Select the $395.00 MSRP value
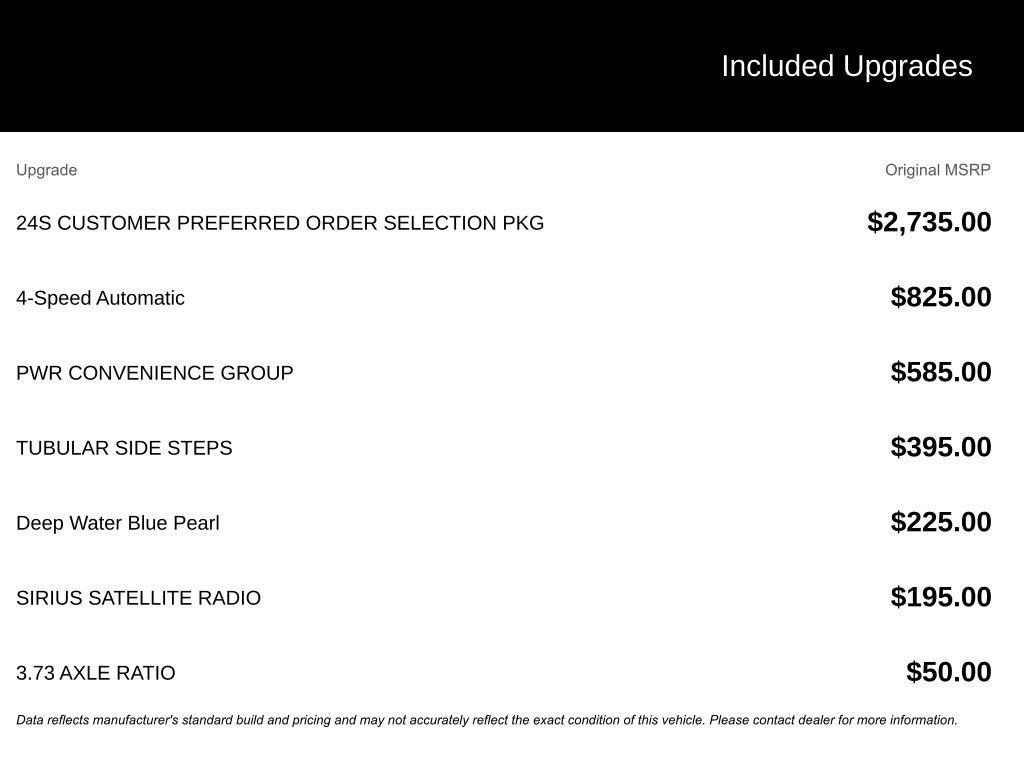This screenshot has height=768, width=1024. point(941,447)
